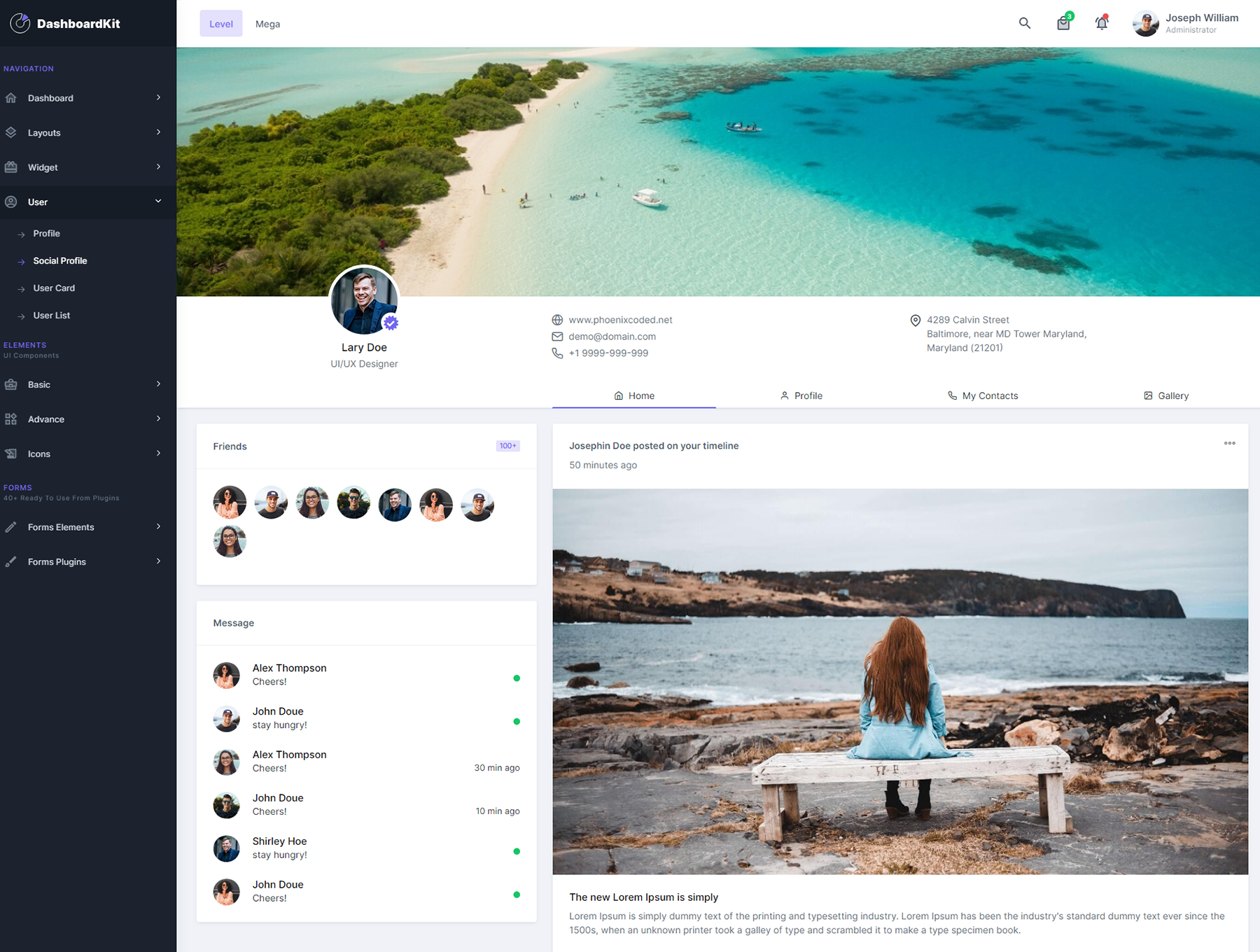The width and height of the screenshot is (1260, 952).
Task: Click the three-dot options icon on Josephin's post
Action: pyautogui.click(x=1230, y=443)
